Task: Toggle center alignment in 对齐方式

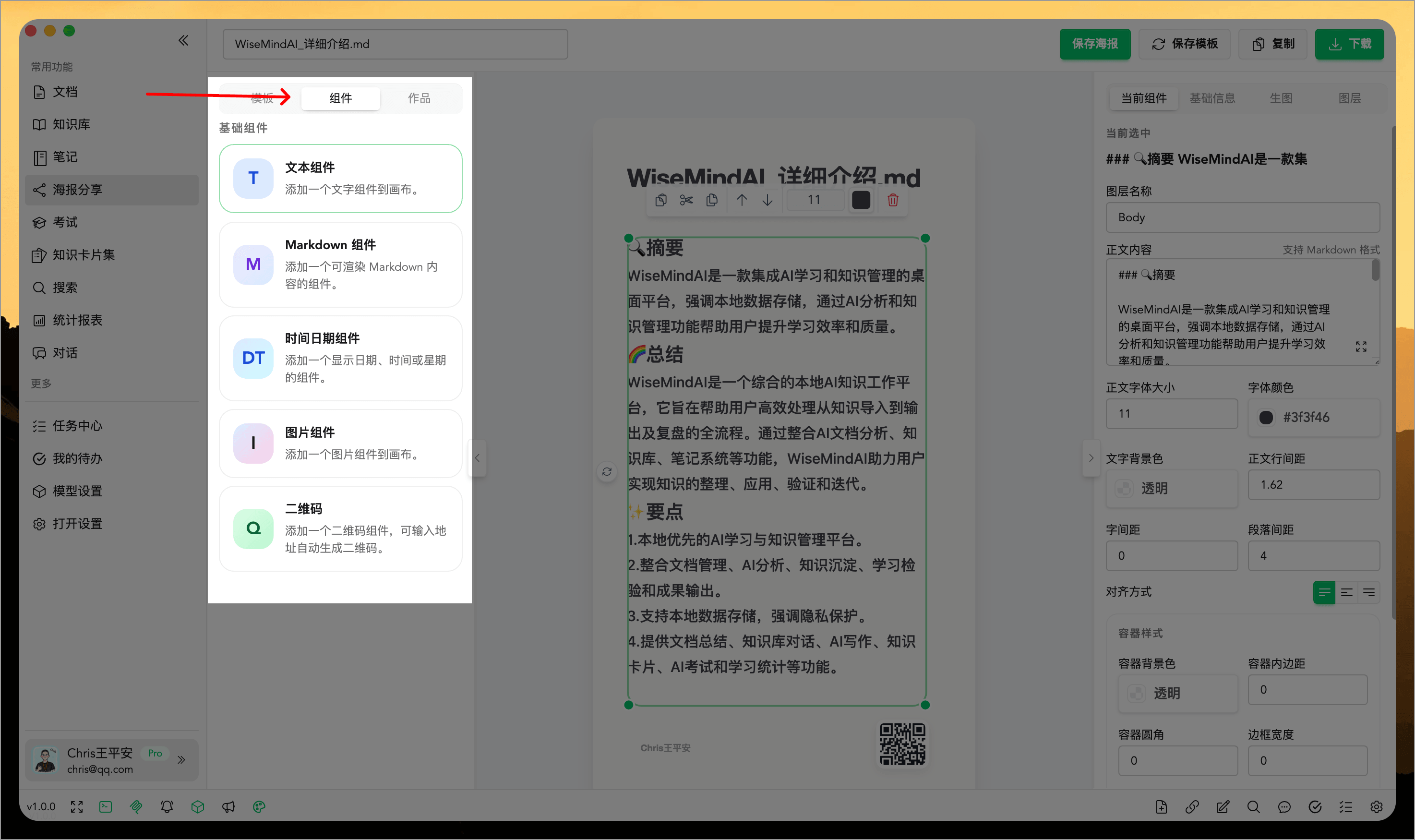Action: [1347, 592]
